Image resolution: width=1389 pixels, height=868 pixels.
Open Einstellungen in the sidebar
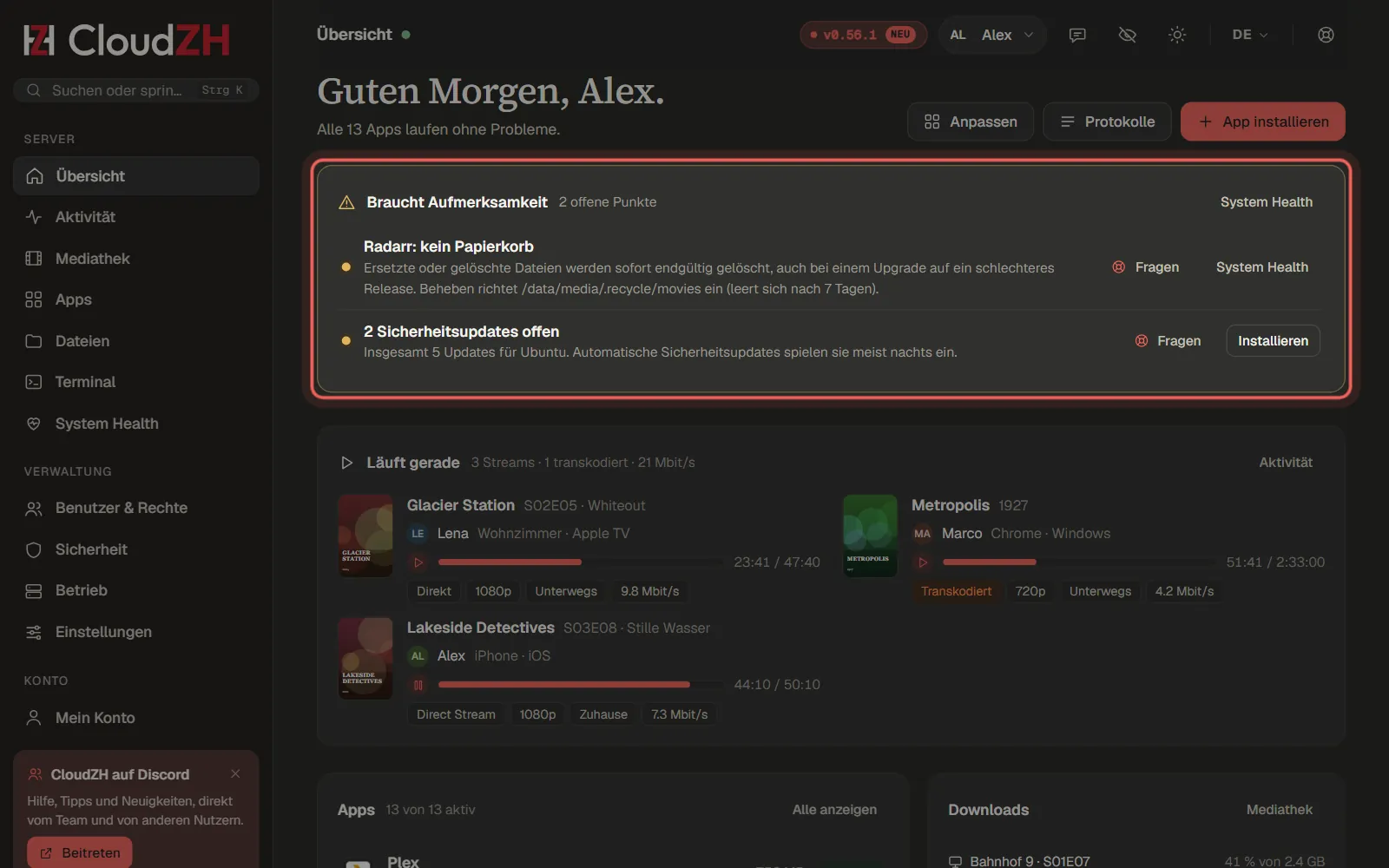136,632
